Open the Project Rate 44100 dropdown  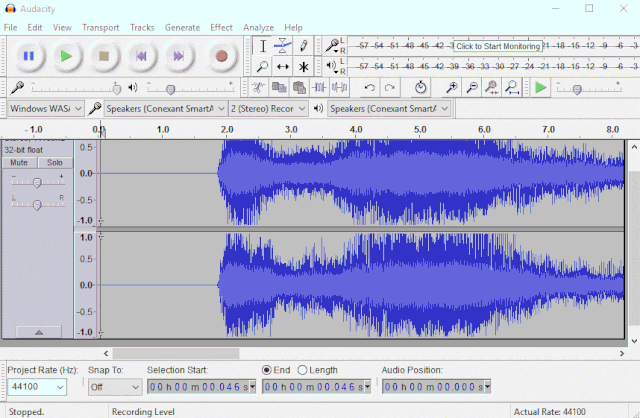37,387
